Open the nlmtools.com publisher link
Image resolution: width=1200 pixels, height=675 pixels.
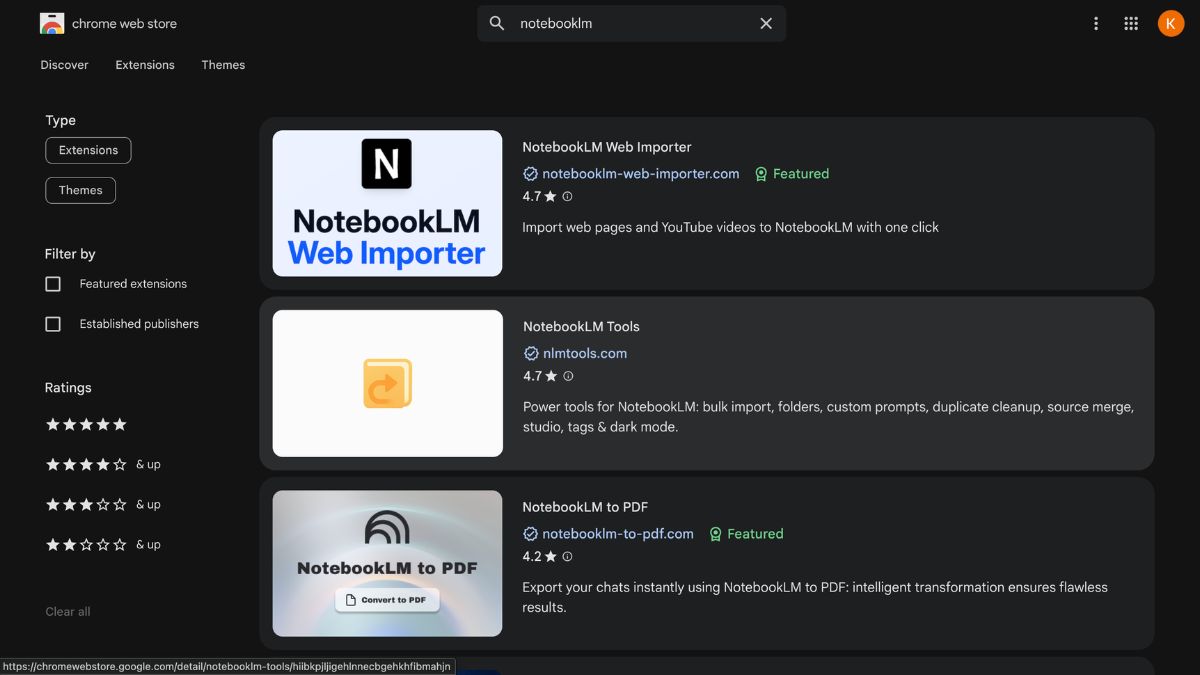click(x=585, y=354)
